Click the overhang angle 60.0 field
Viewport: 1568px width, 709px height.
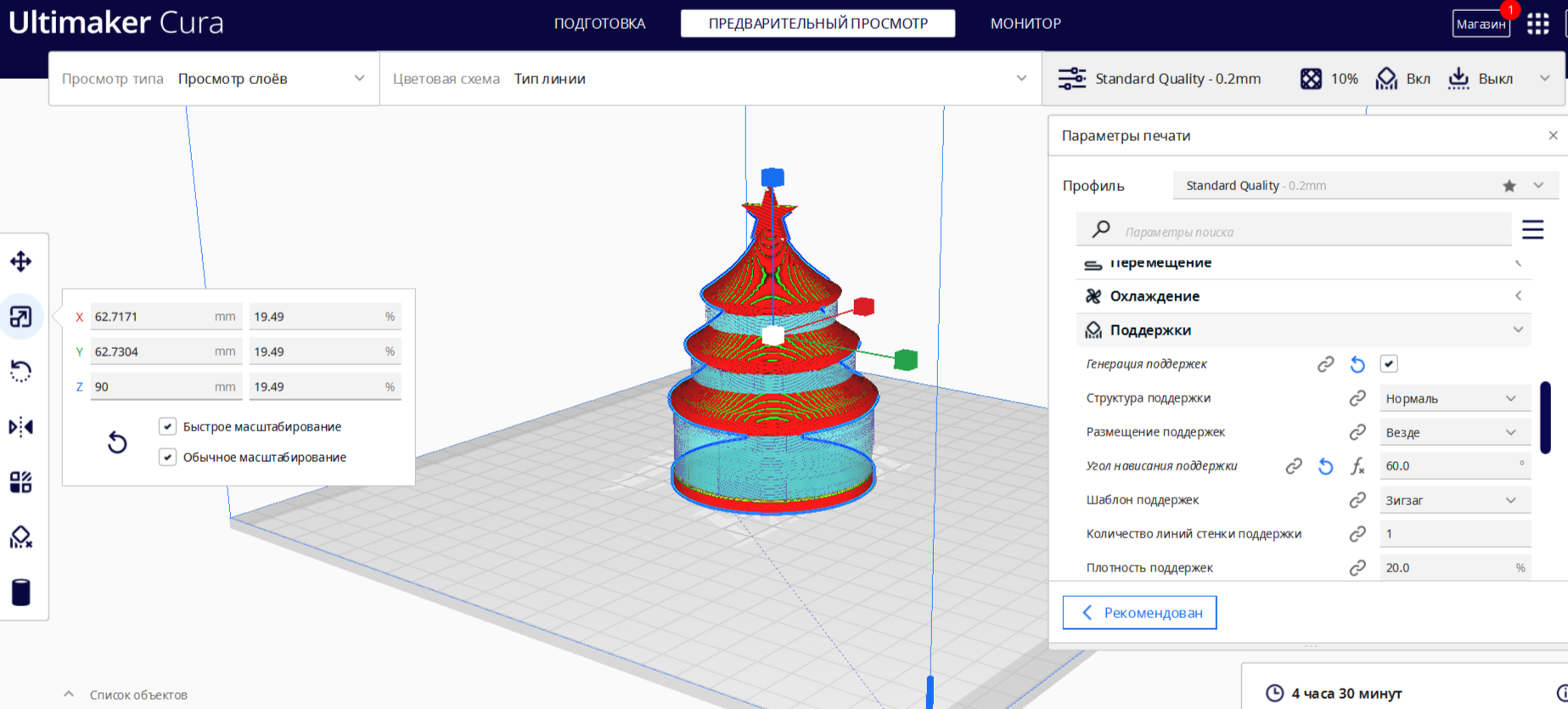[x=1454, y=466]
